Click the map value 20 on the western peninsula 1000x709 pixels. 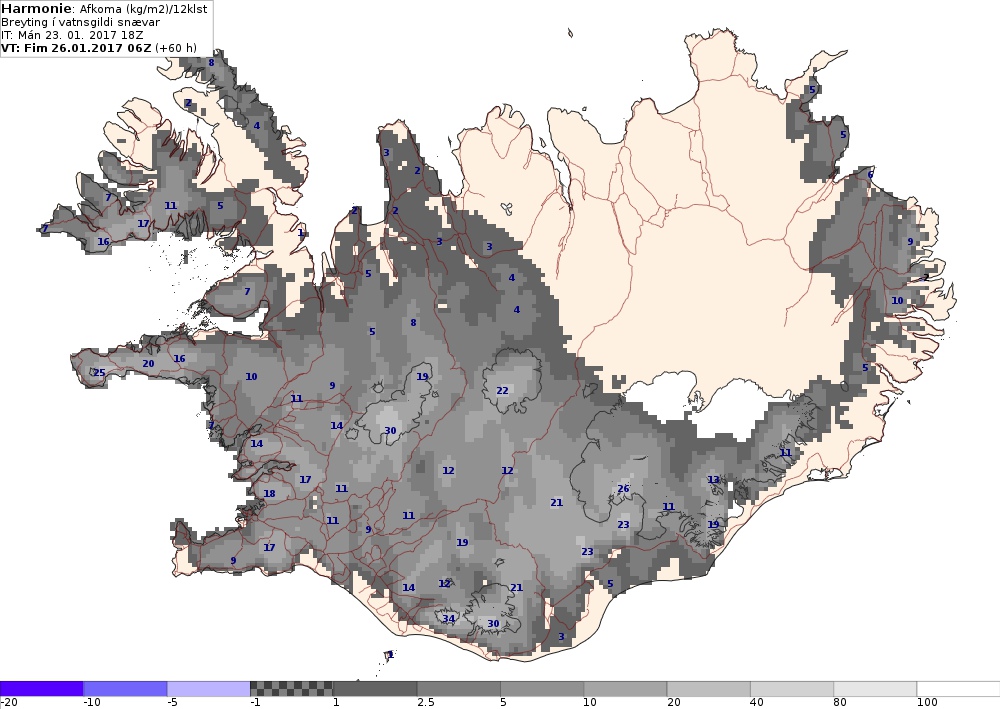coord(148,363)
